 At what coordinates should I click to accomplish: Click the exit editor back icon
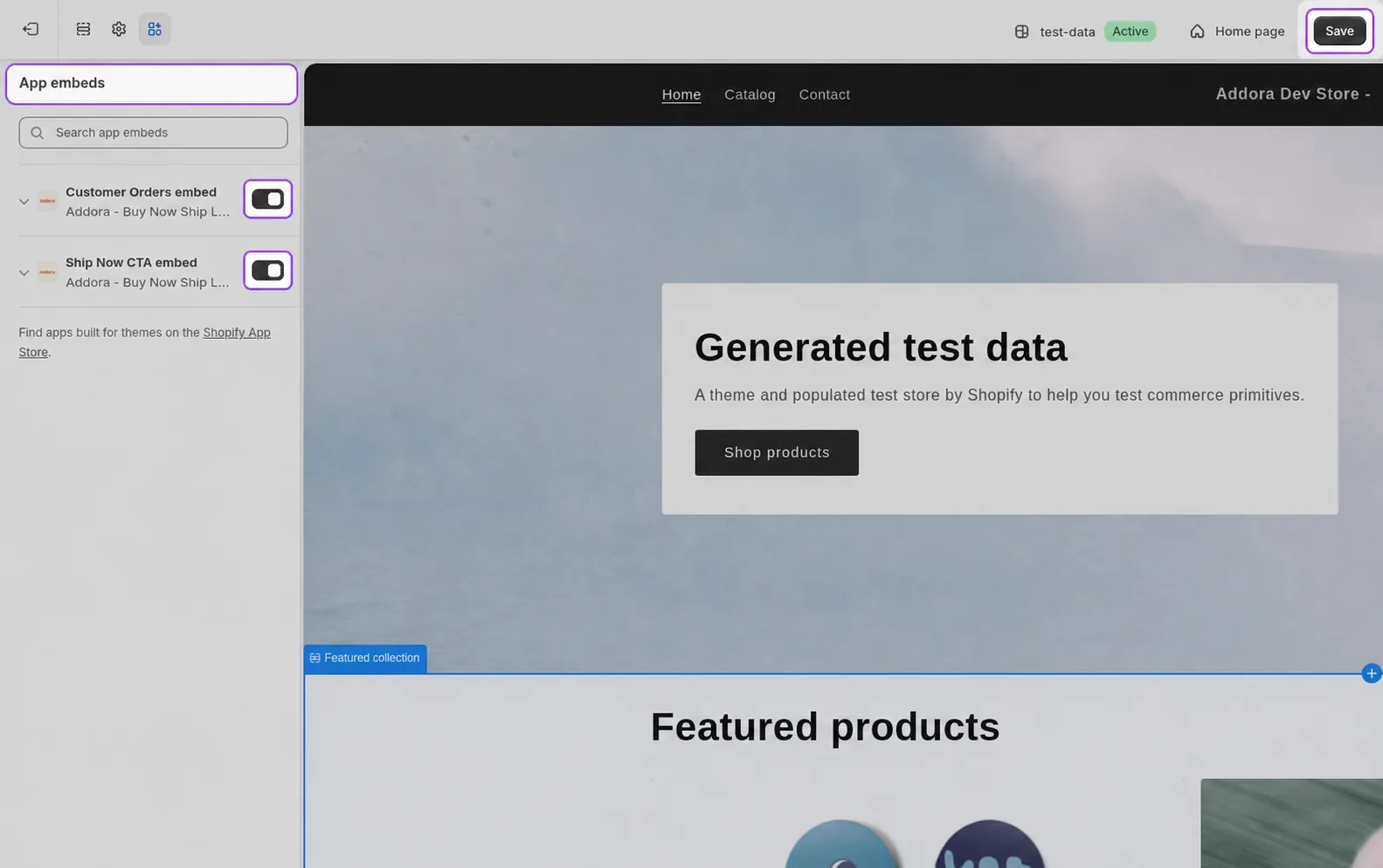pos(31,30)
